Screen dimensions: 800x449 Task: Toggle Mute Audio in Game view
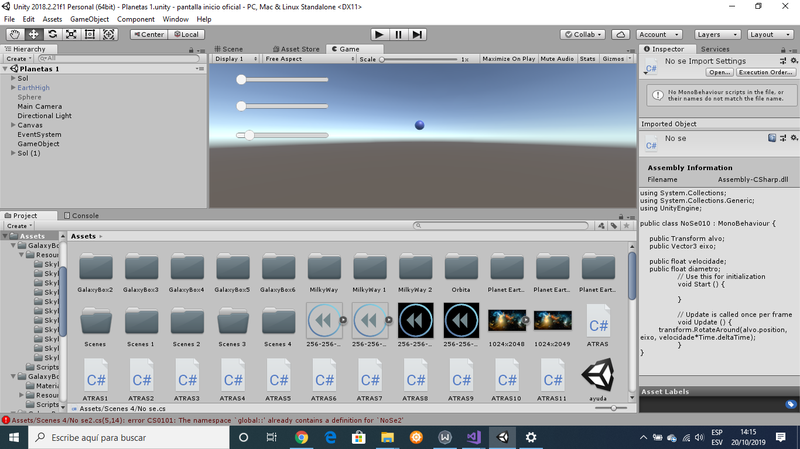pyautogui.click(x=556, y=59)
